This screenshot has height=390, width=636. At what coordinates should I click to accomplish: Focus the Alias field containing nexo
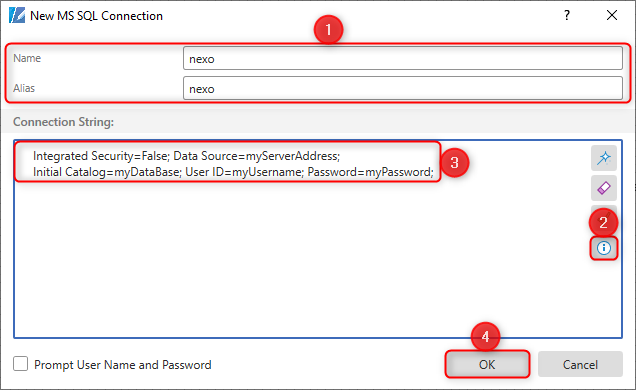pyautogui.click(x=403, y=88)
